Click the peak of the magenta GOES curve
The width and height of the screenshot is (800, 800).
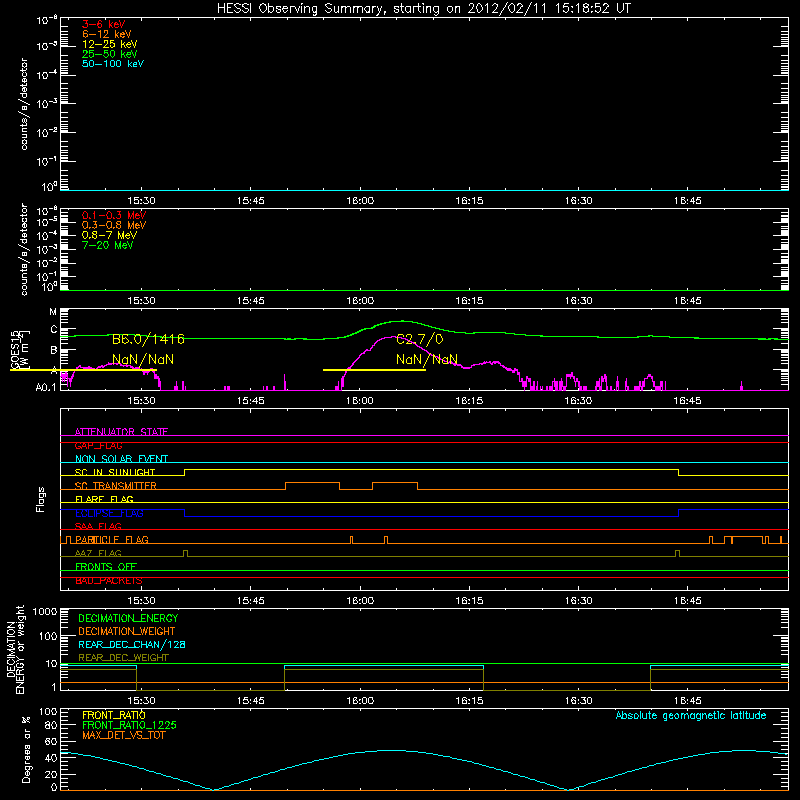(395, 336)
